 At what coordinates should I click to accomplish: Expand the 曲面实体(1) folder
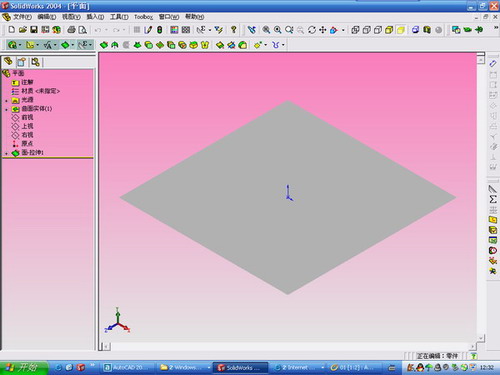click(x=6, y=109)
